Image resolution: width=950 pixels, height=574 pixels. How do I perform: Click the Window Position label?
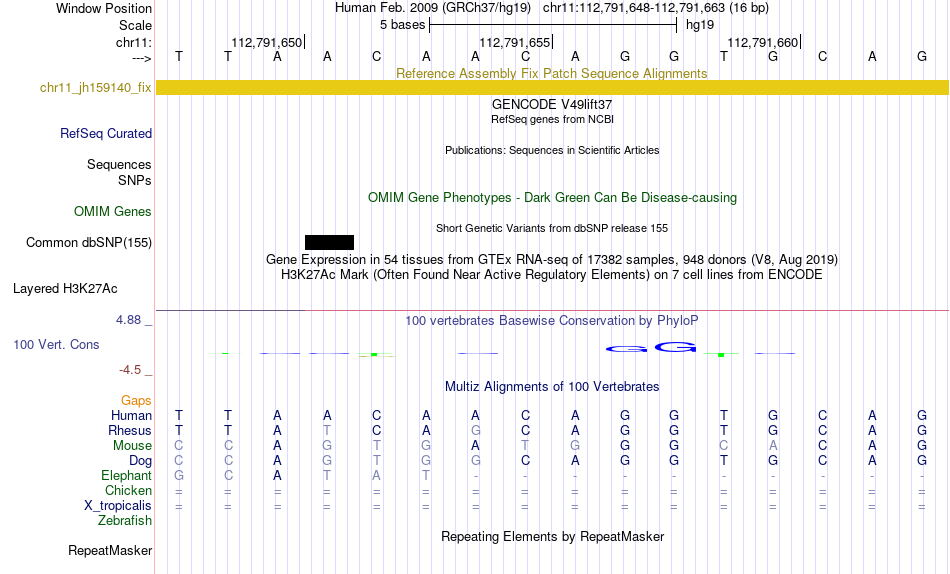click(104, 8)
